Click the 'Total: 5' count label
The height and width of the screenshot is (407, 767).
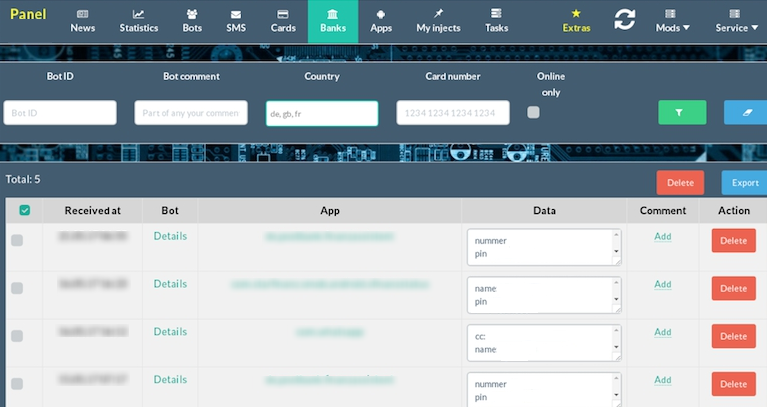coord(23,179)
